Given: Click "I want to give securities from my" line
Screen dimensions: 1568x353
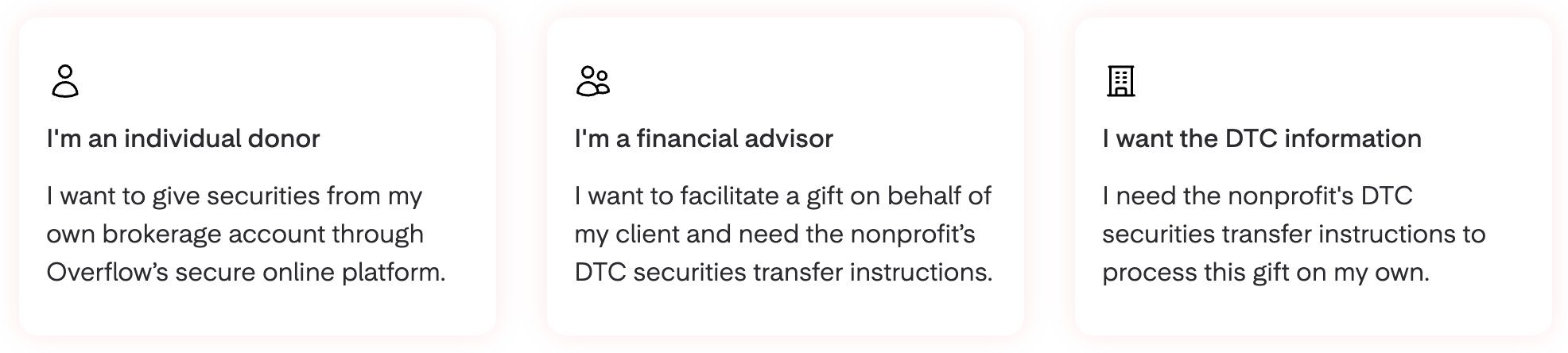Looking at the screenshot, I should [235, 196].
